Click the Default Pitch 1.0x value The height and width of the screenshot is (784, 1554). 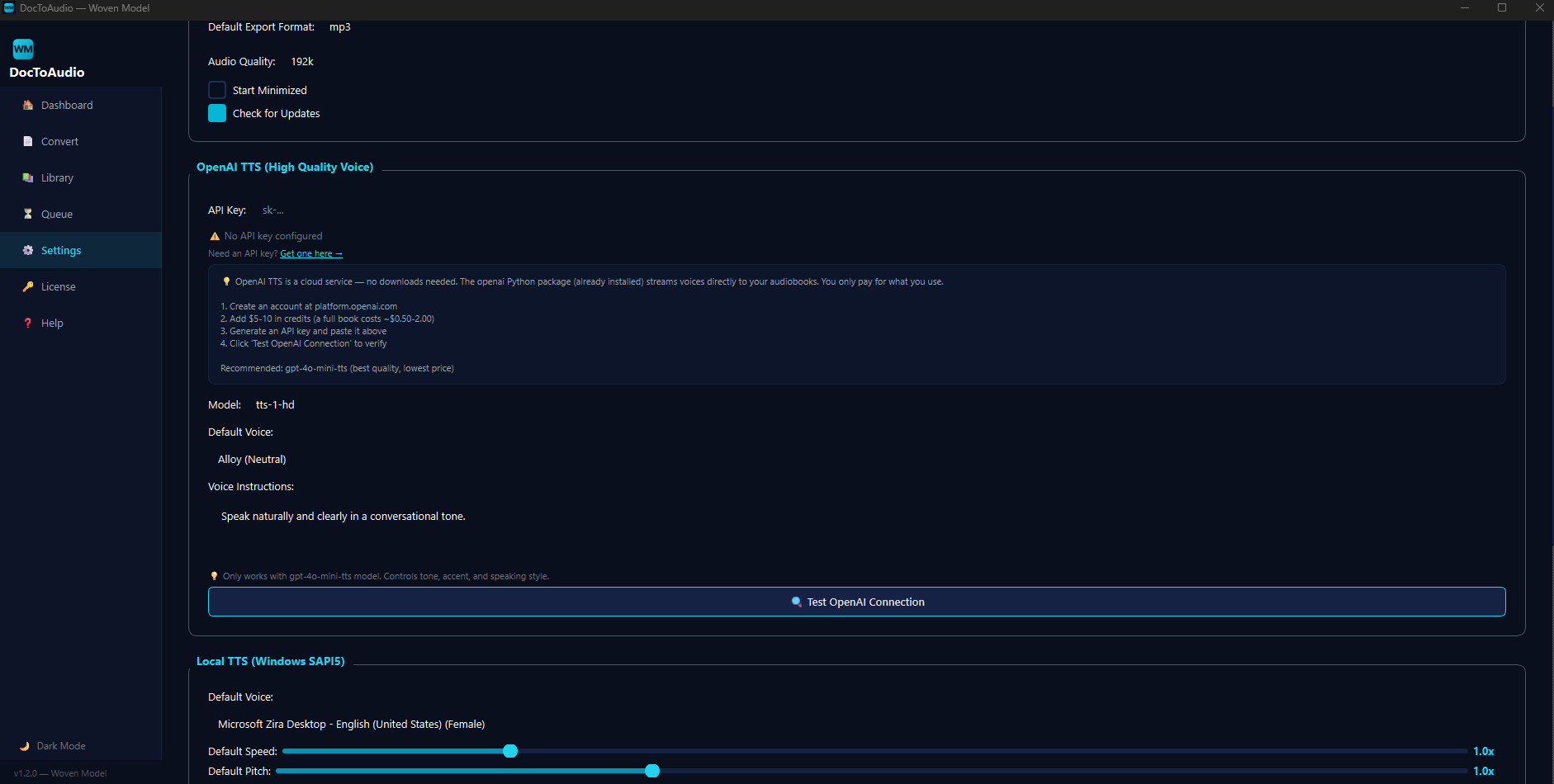point(1484,771)
